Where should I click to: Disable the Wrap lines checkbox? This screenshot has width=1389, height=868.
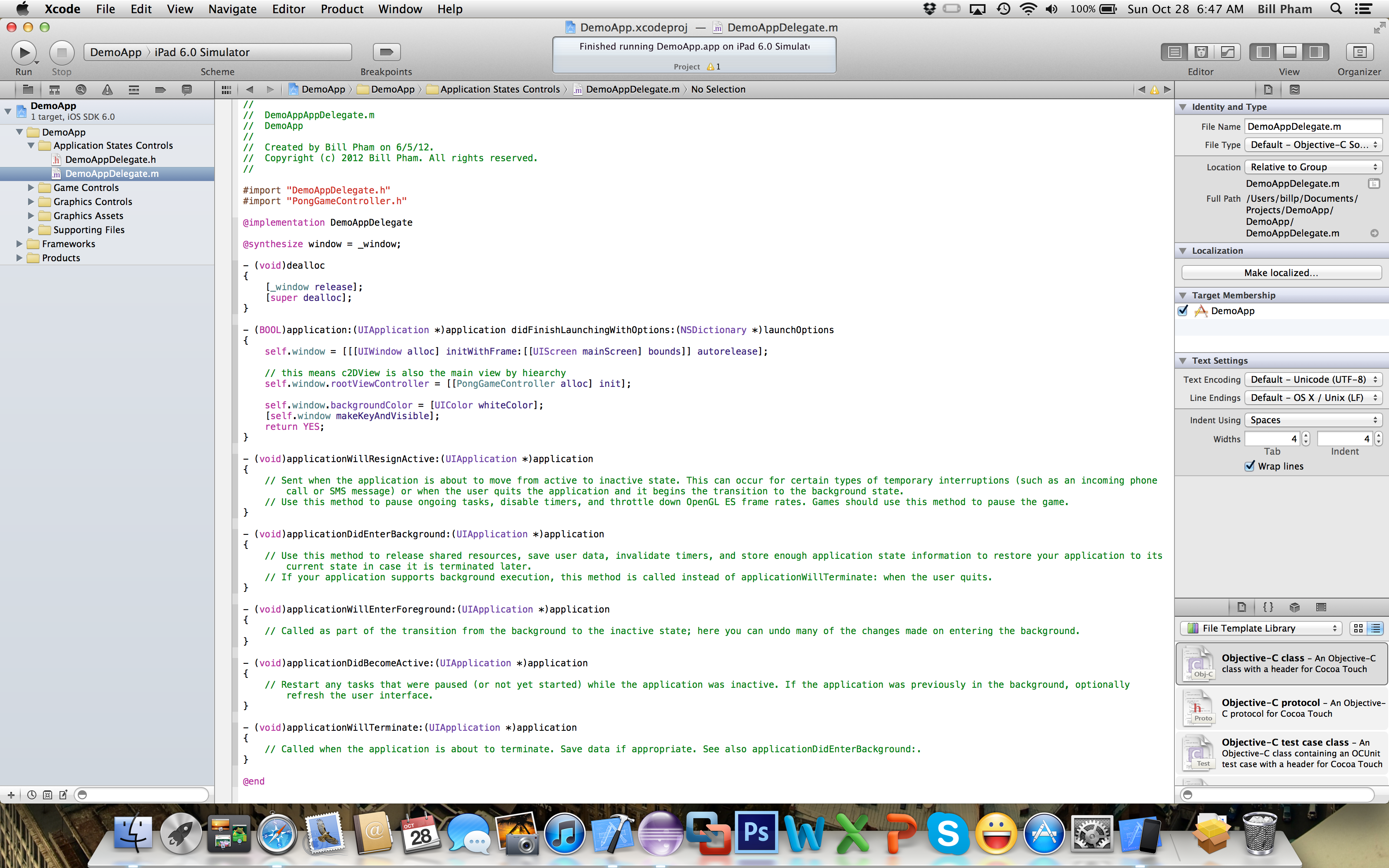(1250, 466)
